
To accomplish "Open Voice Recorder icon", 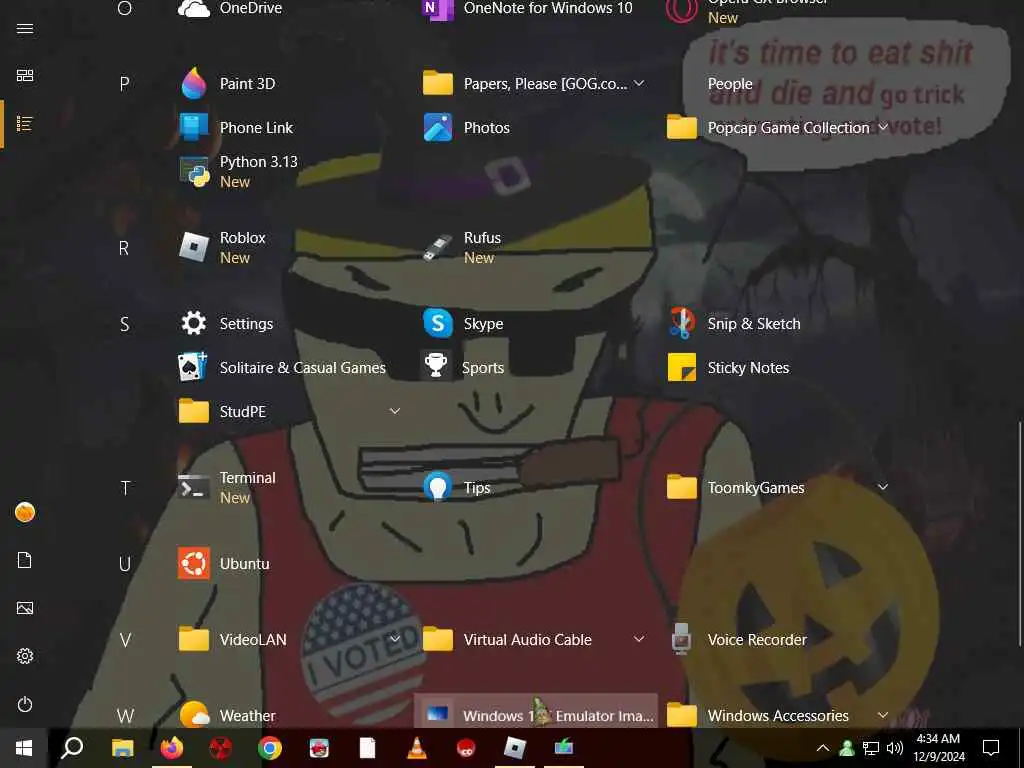I will pos(682,639).
